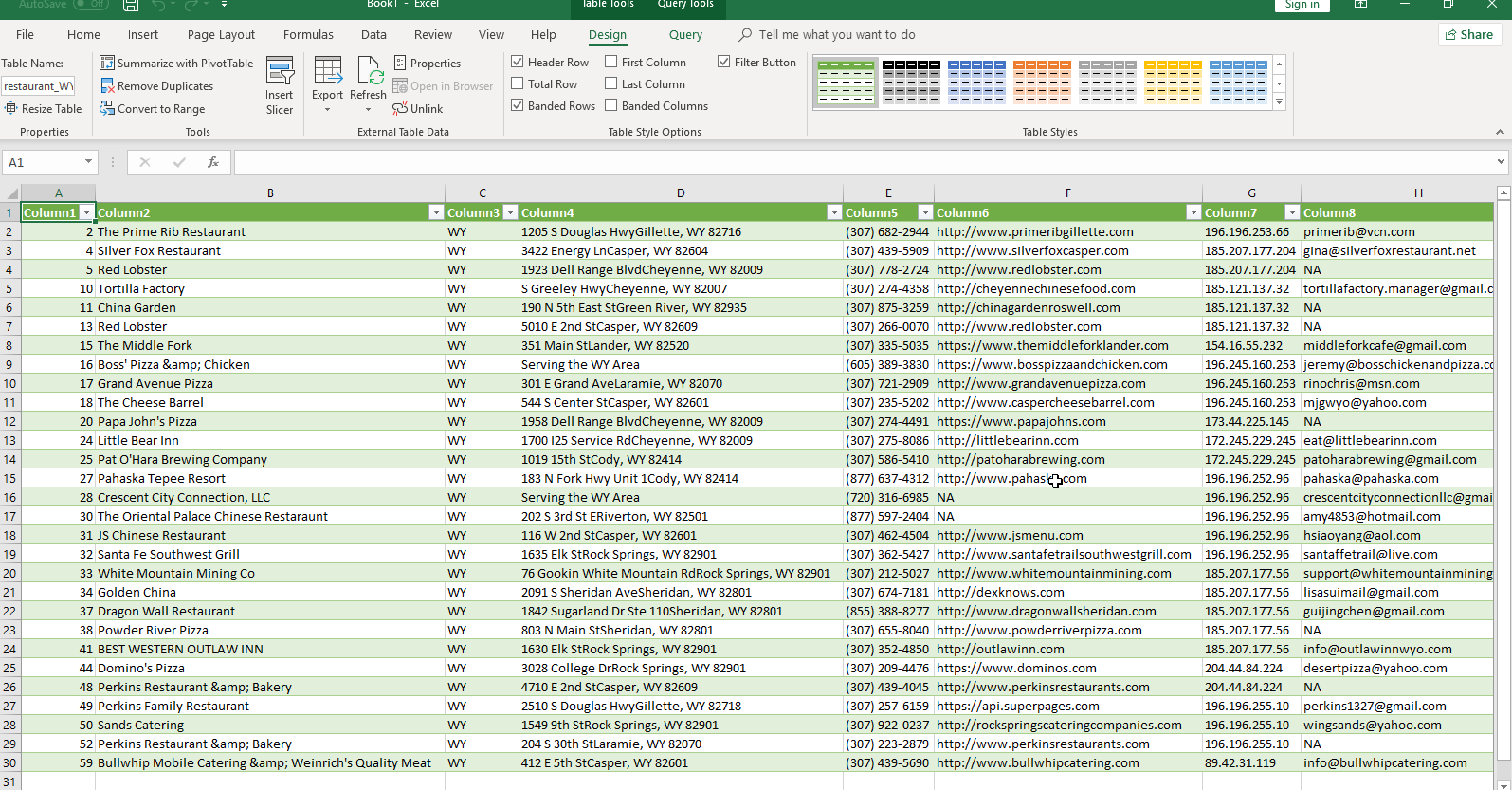Click the Table Name input field

click(38, 85)
